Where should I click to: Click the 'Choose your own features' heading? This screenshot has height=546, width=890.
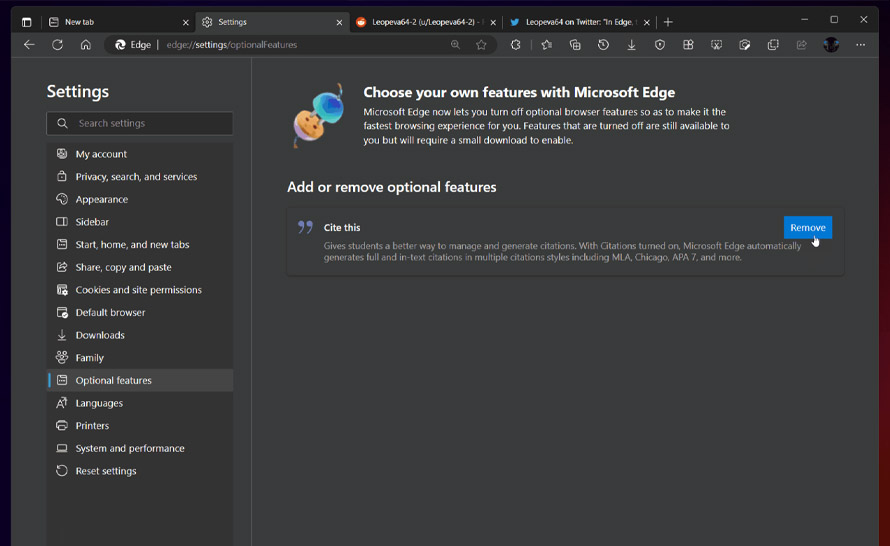click(519, 92)
